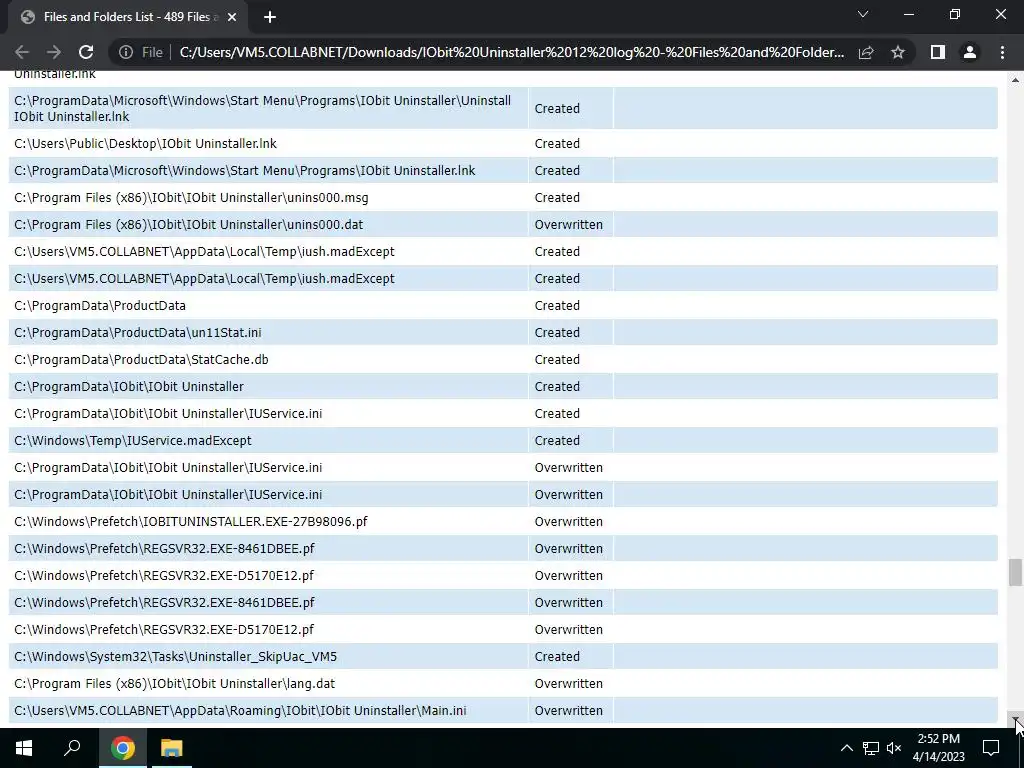
Task: Select the Uninstaller_SkipUac_VM5 task path
Action: point(176,657)
